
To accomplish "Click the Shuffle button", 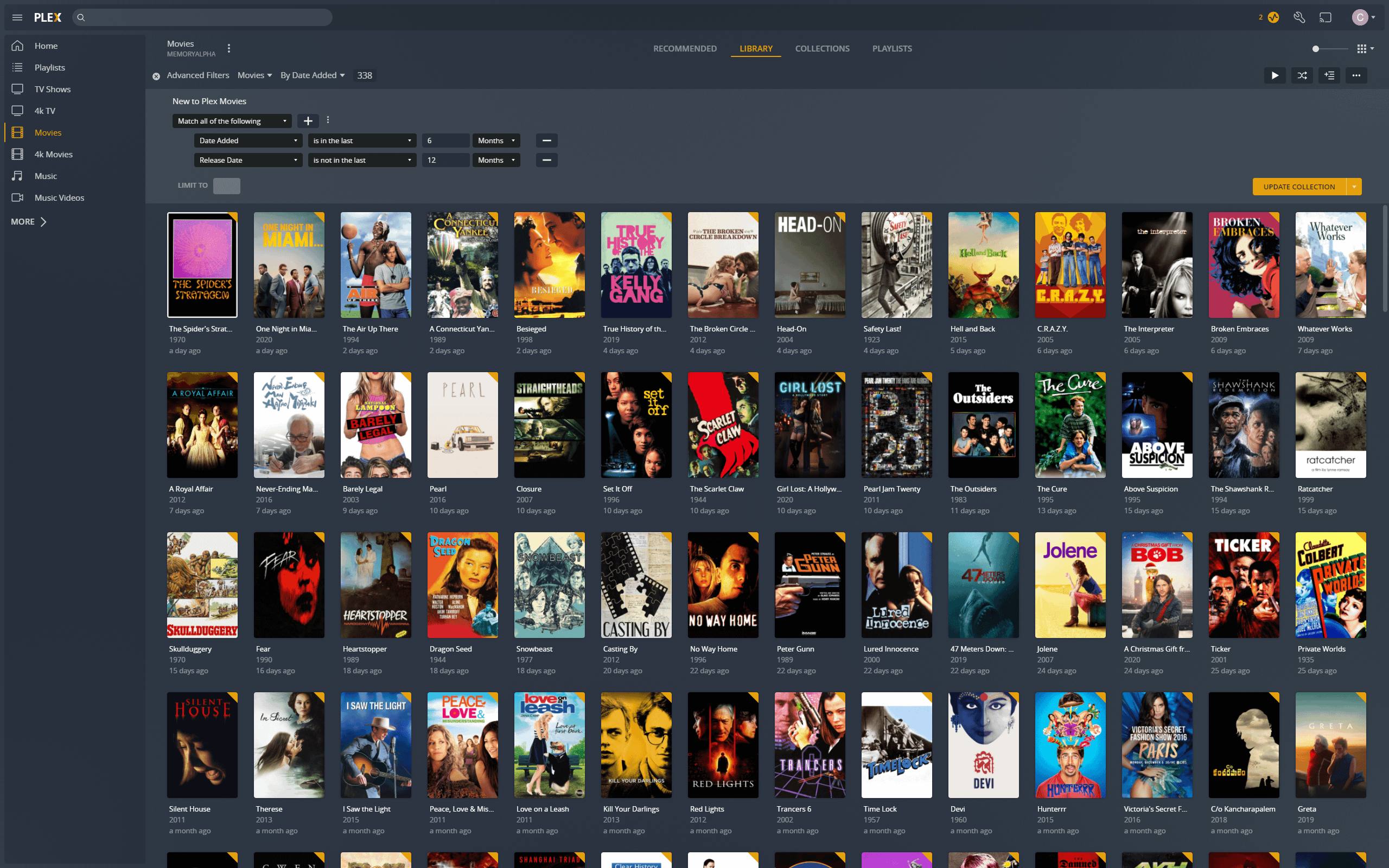I will tap(1302, 75).
